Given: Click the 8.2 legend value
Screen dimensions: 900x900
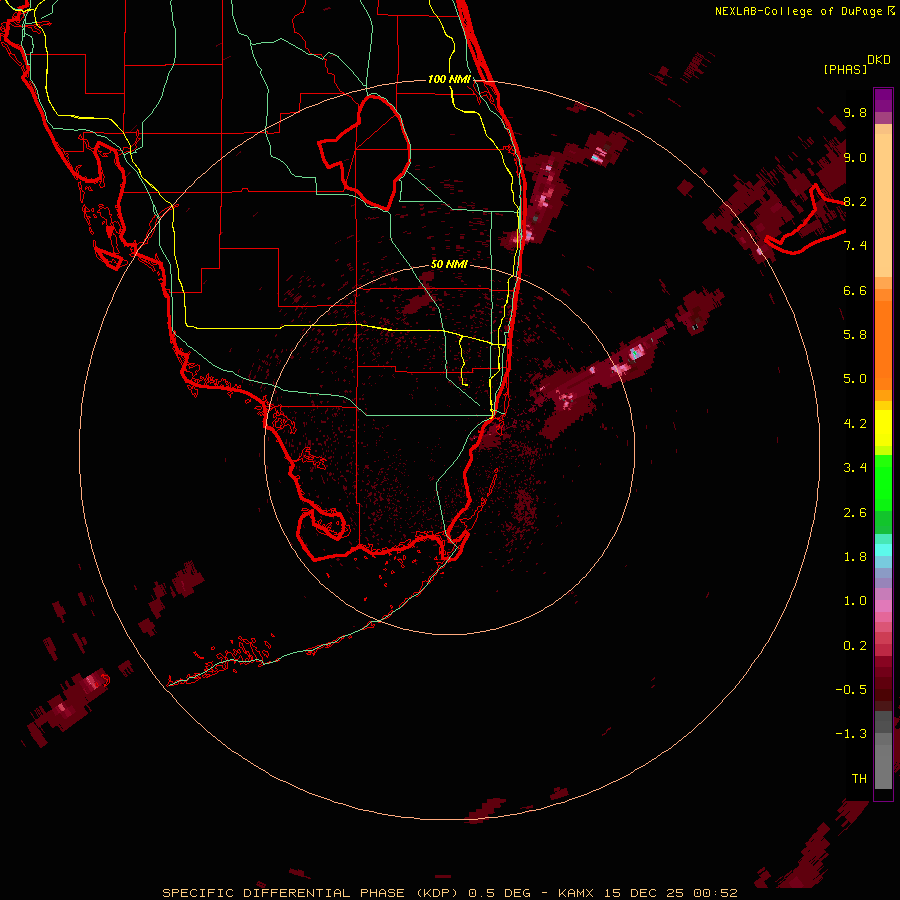Looking at the screenshot, I should coord(855,201).
